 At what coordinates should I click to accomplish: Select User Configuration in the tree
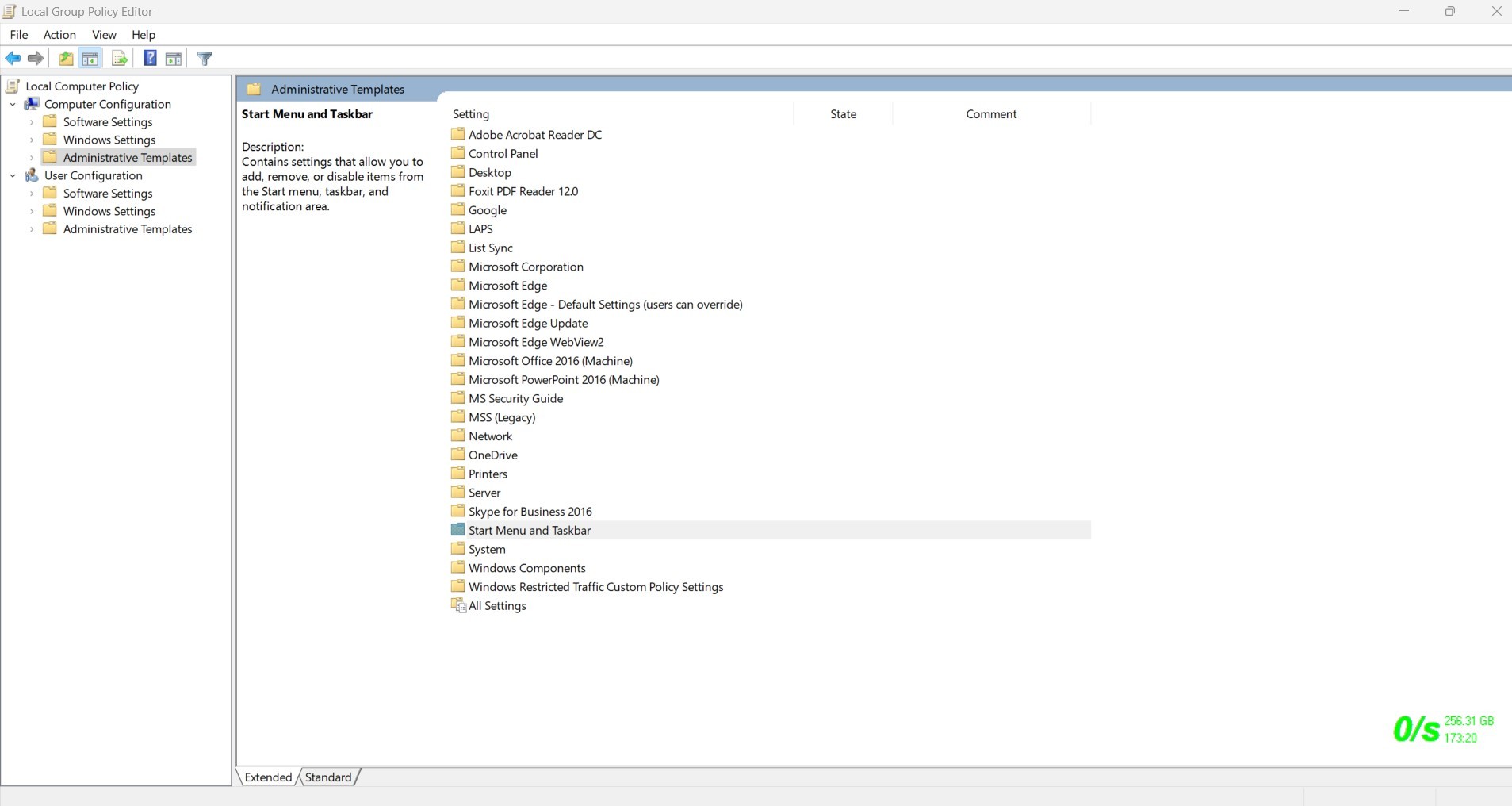[x=94, y=175]
